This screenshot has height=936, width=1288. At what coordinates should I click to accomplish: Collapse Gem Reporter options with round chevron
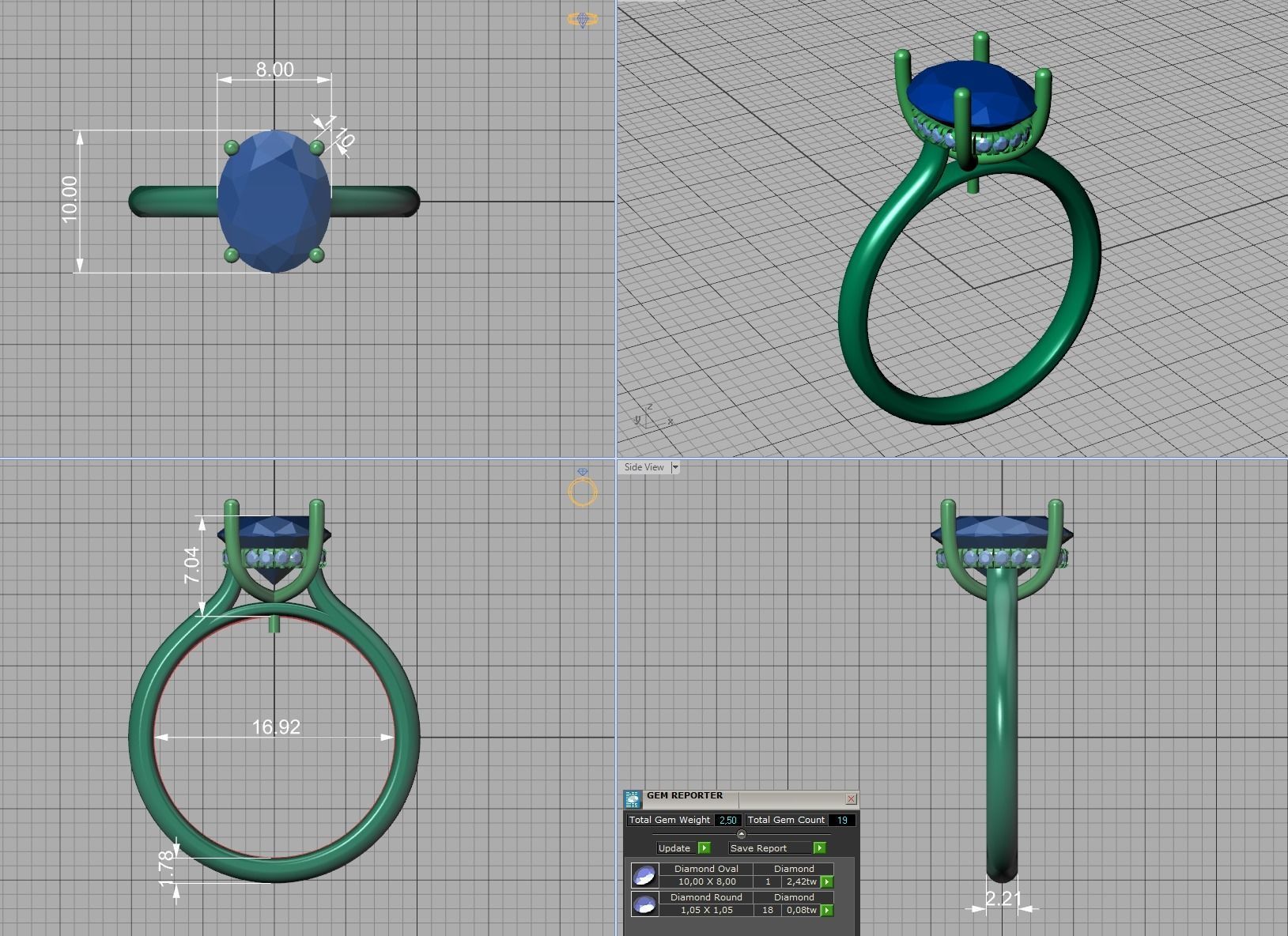click(741, 834)
